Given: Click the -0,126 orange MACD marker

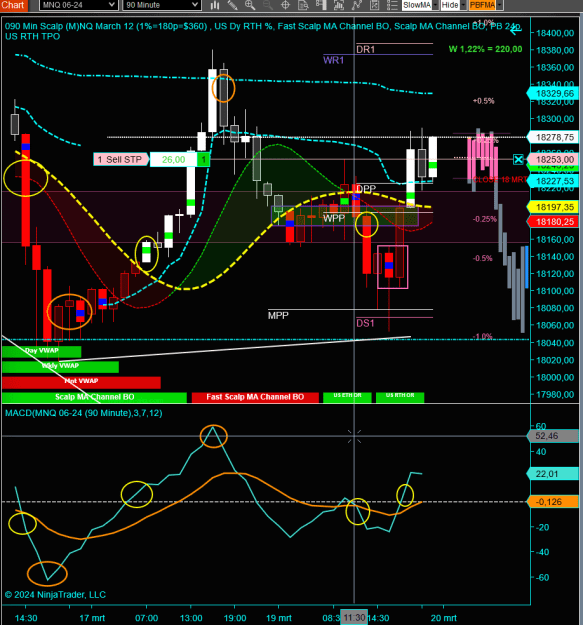Looking at the screenshot, I should tap(553, 502).
